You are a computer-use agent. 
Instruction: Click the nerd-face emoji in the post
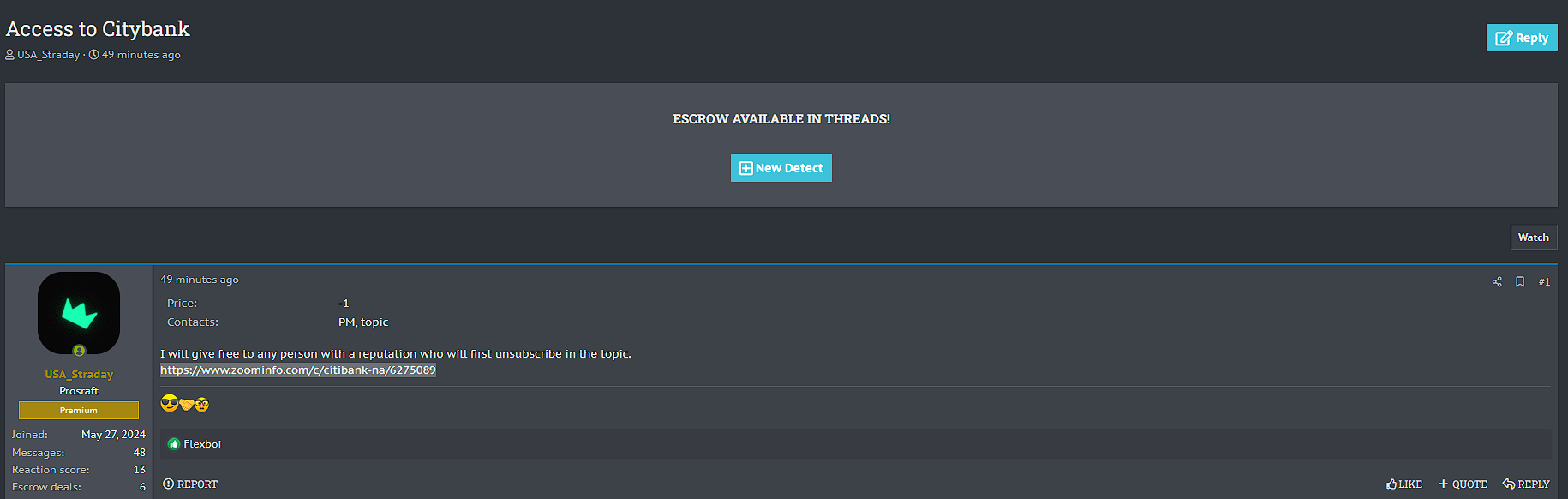202,404
